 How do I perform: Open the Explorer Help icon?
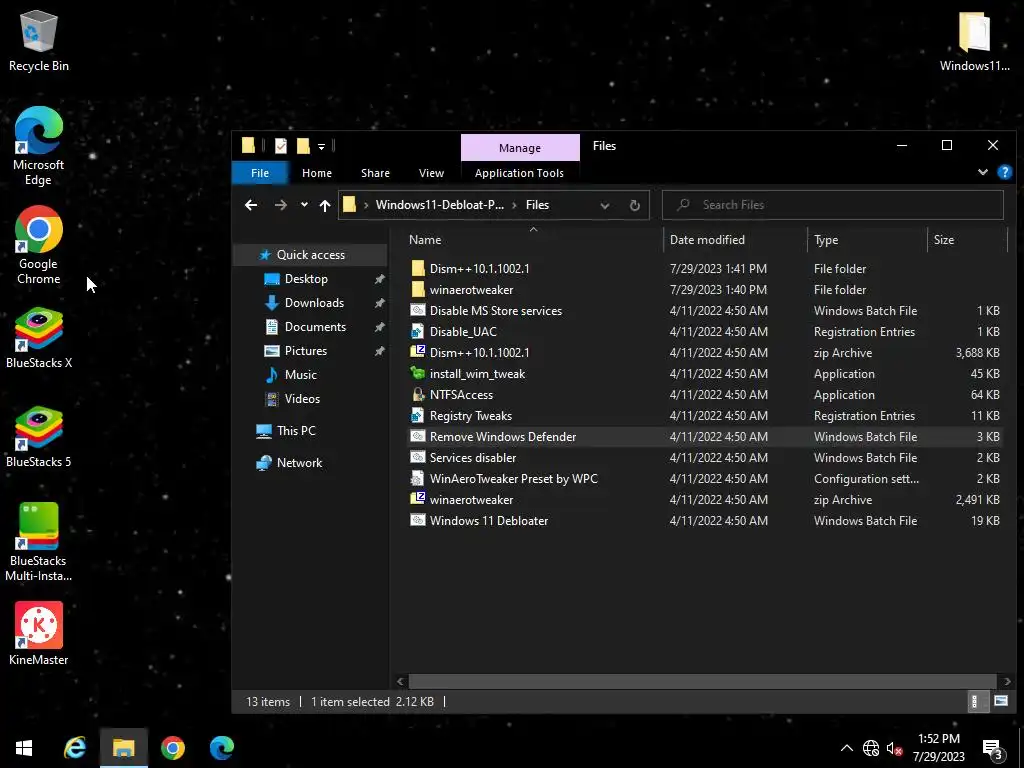tap(1004, 172)
